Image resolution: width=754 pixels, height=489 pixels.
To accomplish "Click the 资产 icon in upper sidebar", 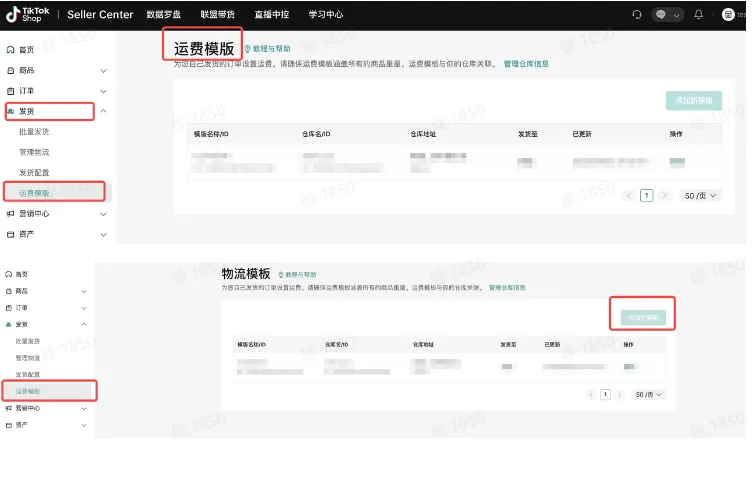I will click(10, 234).
